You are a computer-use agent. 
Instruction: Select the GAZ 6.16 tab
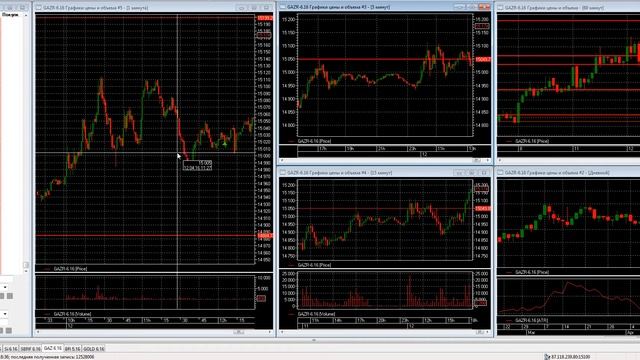tap(53, 349)
